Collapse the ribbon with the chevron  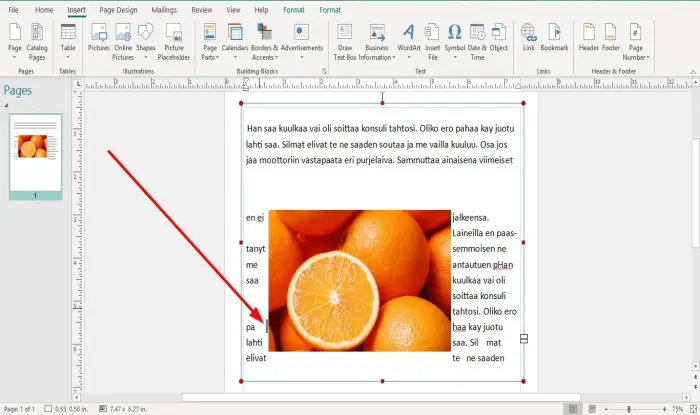[x=693, y=71]
